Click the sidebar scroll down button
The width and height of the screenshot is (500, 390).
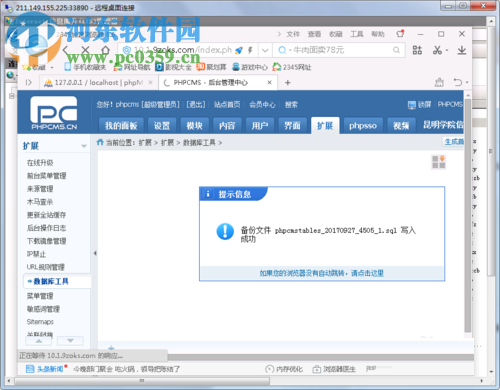[70, 341]
